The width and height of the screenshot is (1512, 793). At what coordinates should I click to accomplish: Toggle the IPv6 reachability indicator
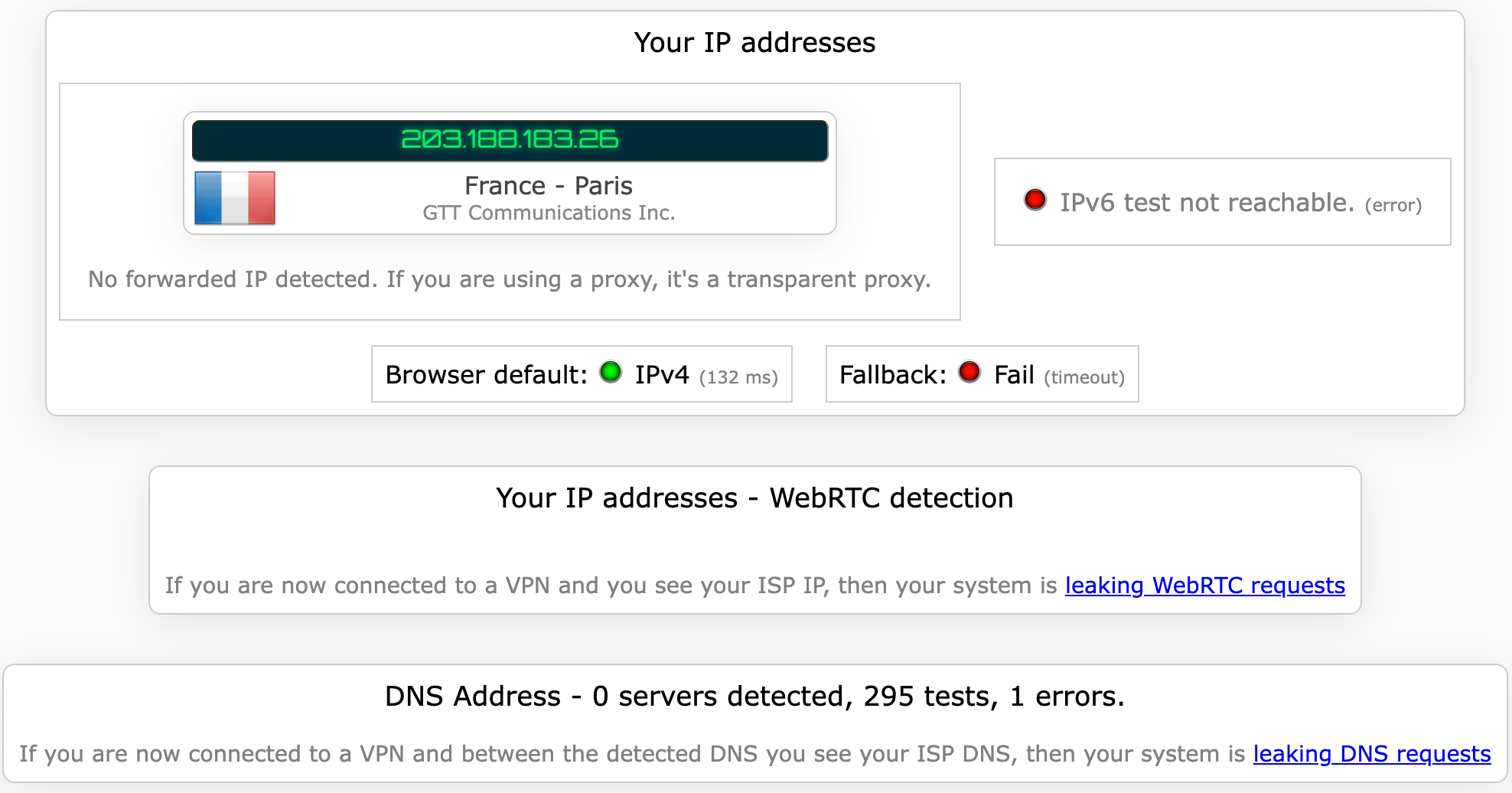[1036, 200]
